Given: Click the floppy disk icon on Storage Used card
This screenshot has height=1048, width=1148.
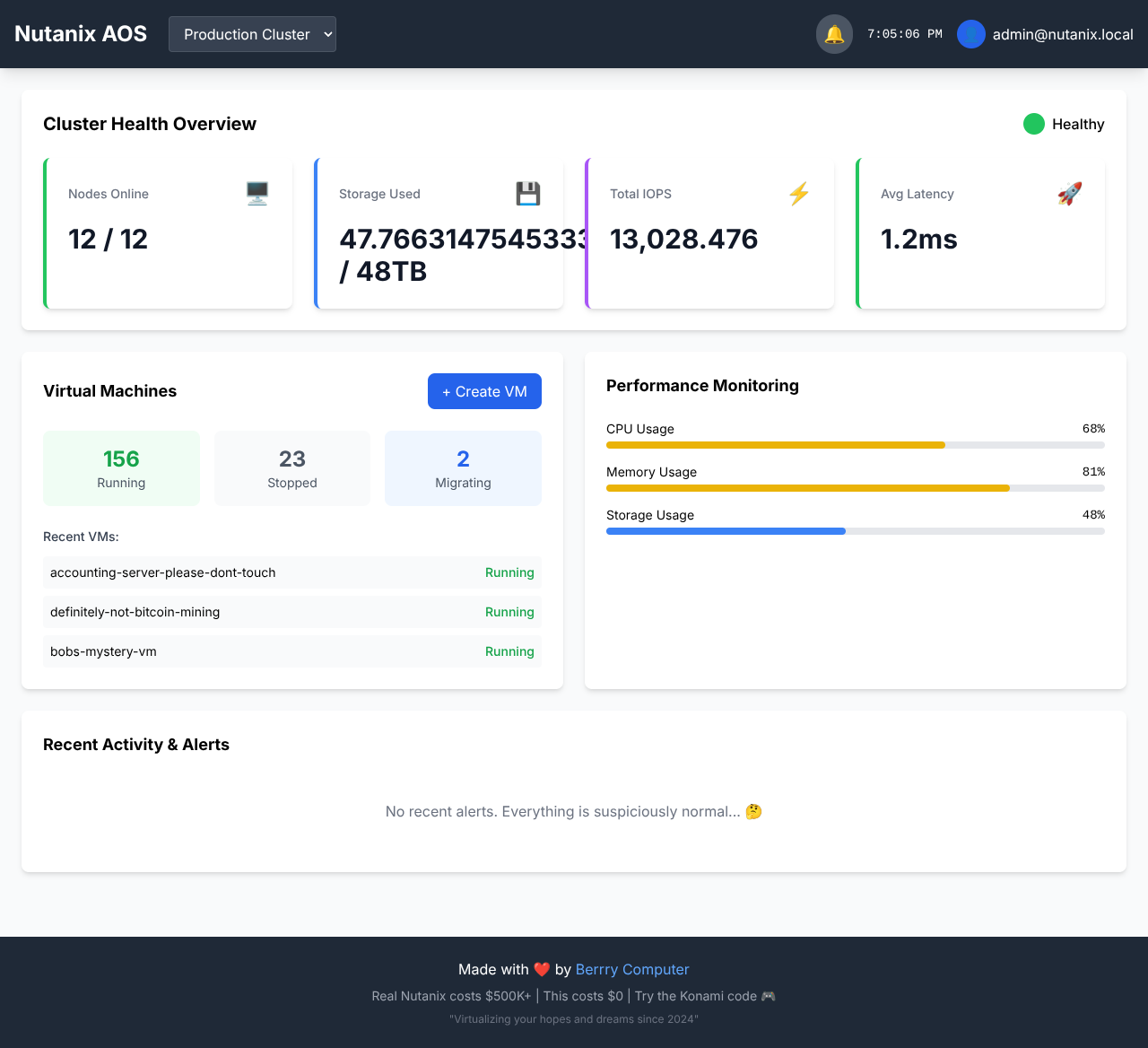Looking at the screenshot, I should 528,193.
